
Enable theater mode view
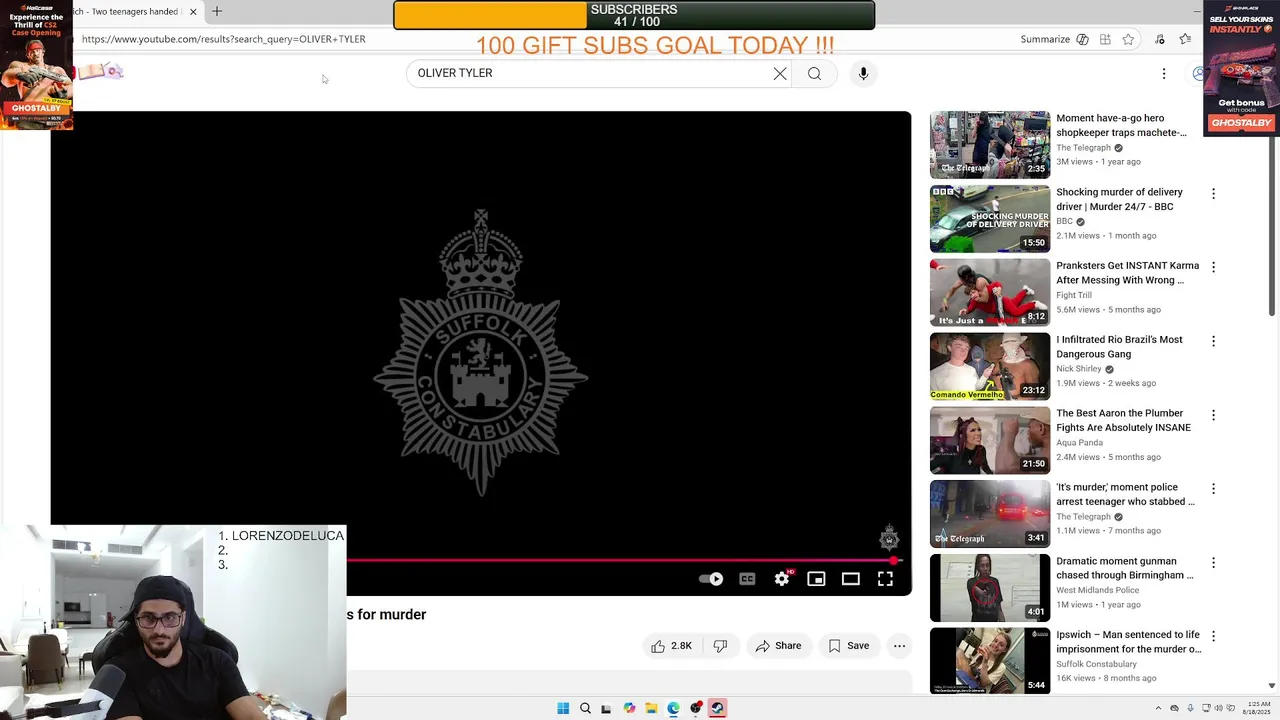pyautogui.click(x=851, y=579)
